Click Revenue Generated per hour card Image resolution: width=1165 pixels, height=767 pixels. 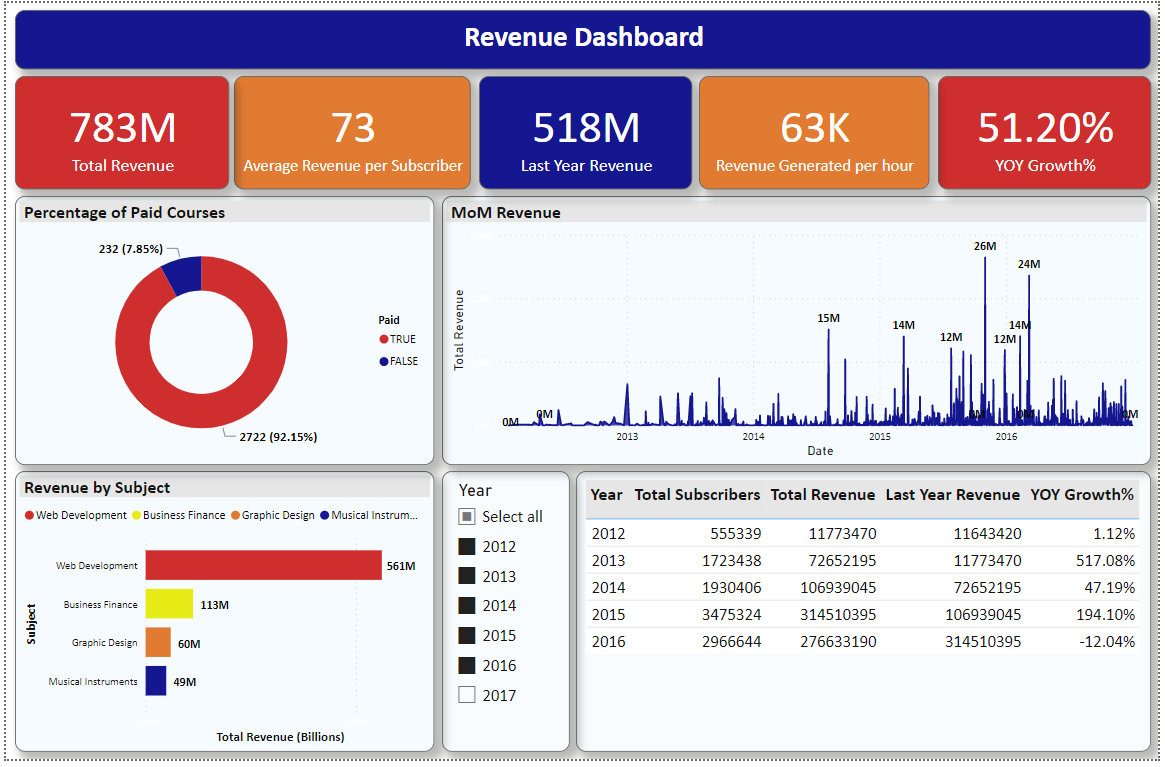coord(814,132)
